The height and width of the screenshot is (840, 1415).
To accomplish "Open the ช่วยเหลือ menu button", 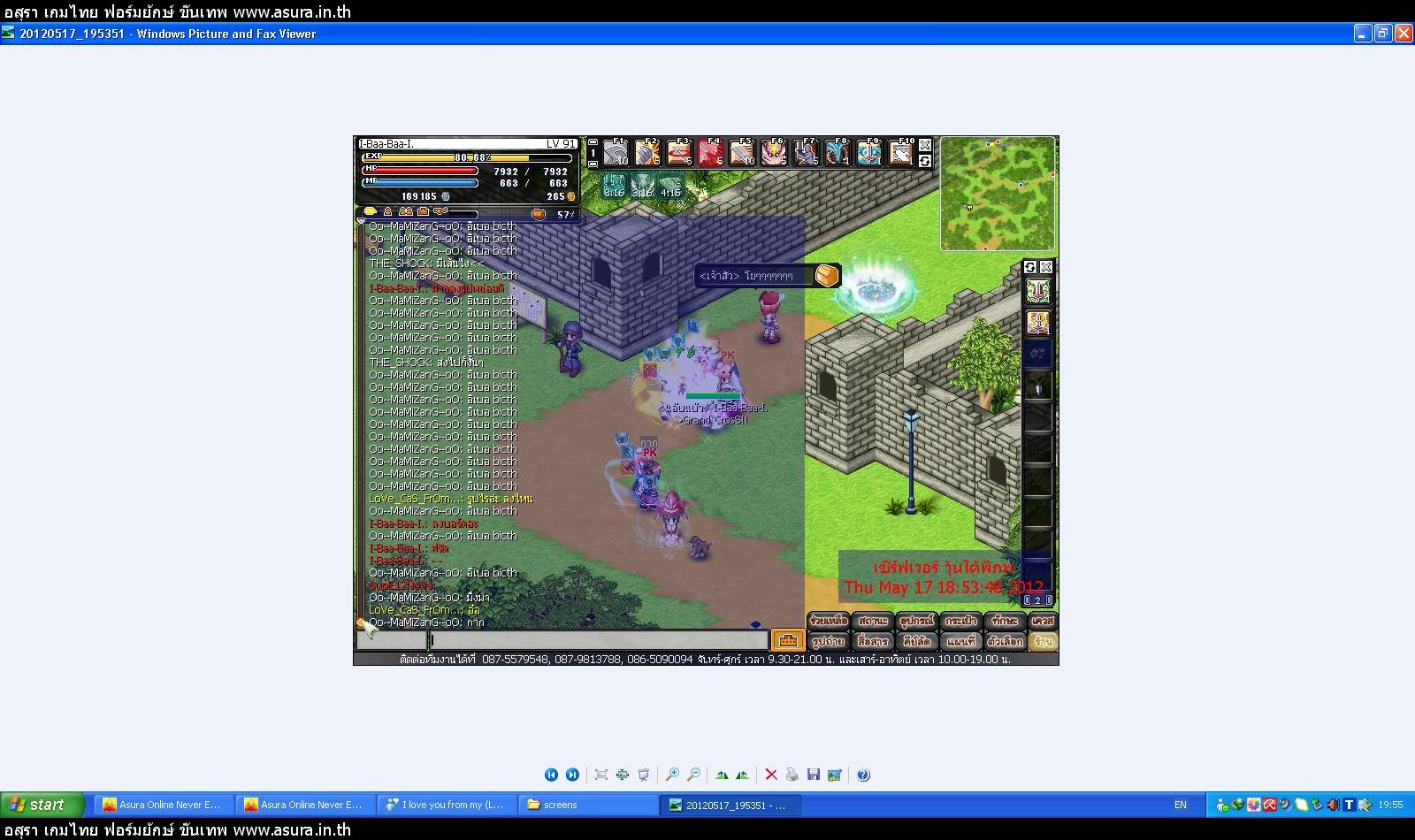I will [x=829, y=621].
